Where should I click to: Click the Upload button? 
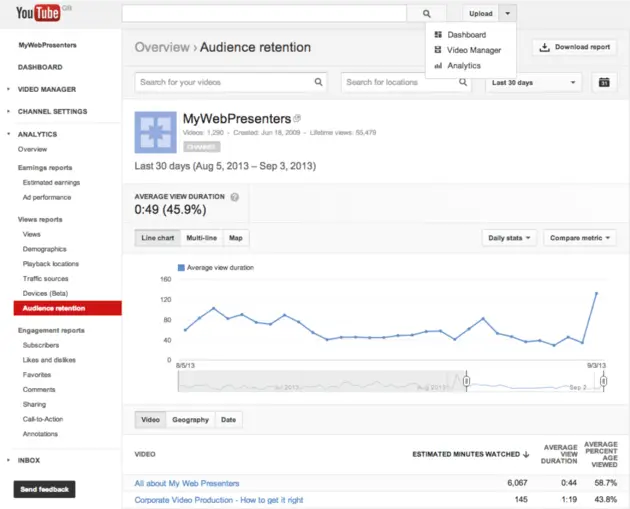tap(481, 14)
